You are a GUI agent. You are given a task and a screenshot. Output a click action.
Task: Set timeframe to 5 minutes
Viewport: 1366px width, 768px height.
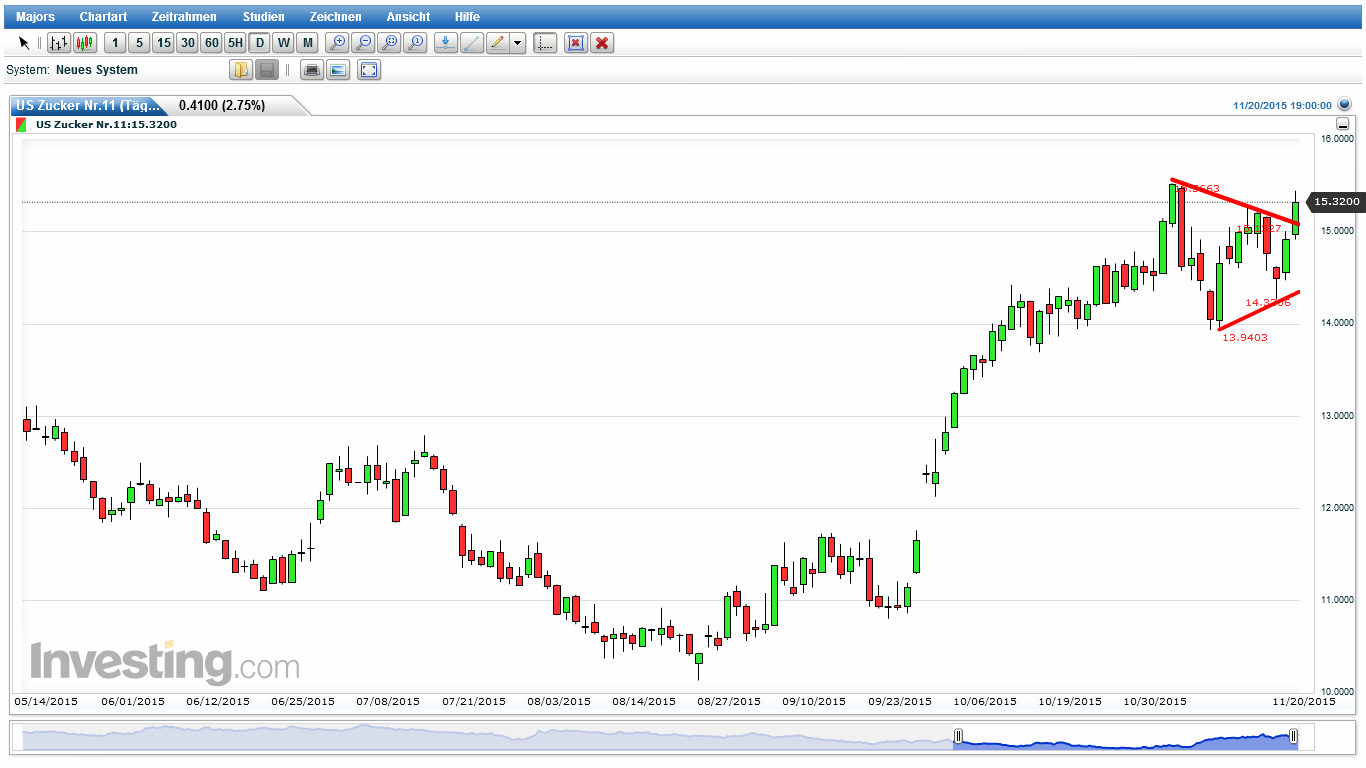click(x=139, y=43)
